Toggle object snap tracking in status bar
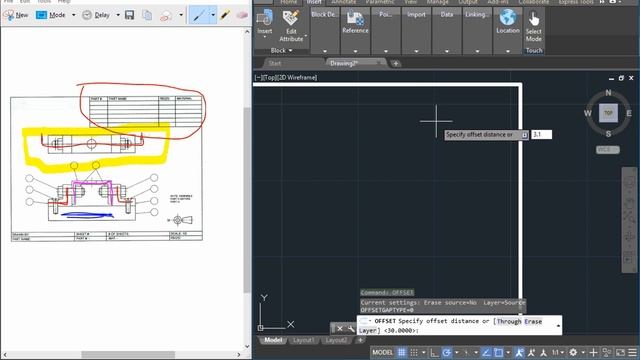 pyautogui.click(x=486, y=352)
